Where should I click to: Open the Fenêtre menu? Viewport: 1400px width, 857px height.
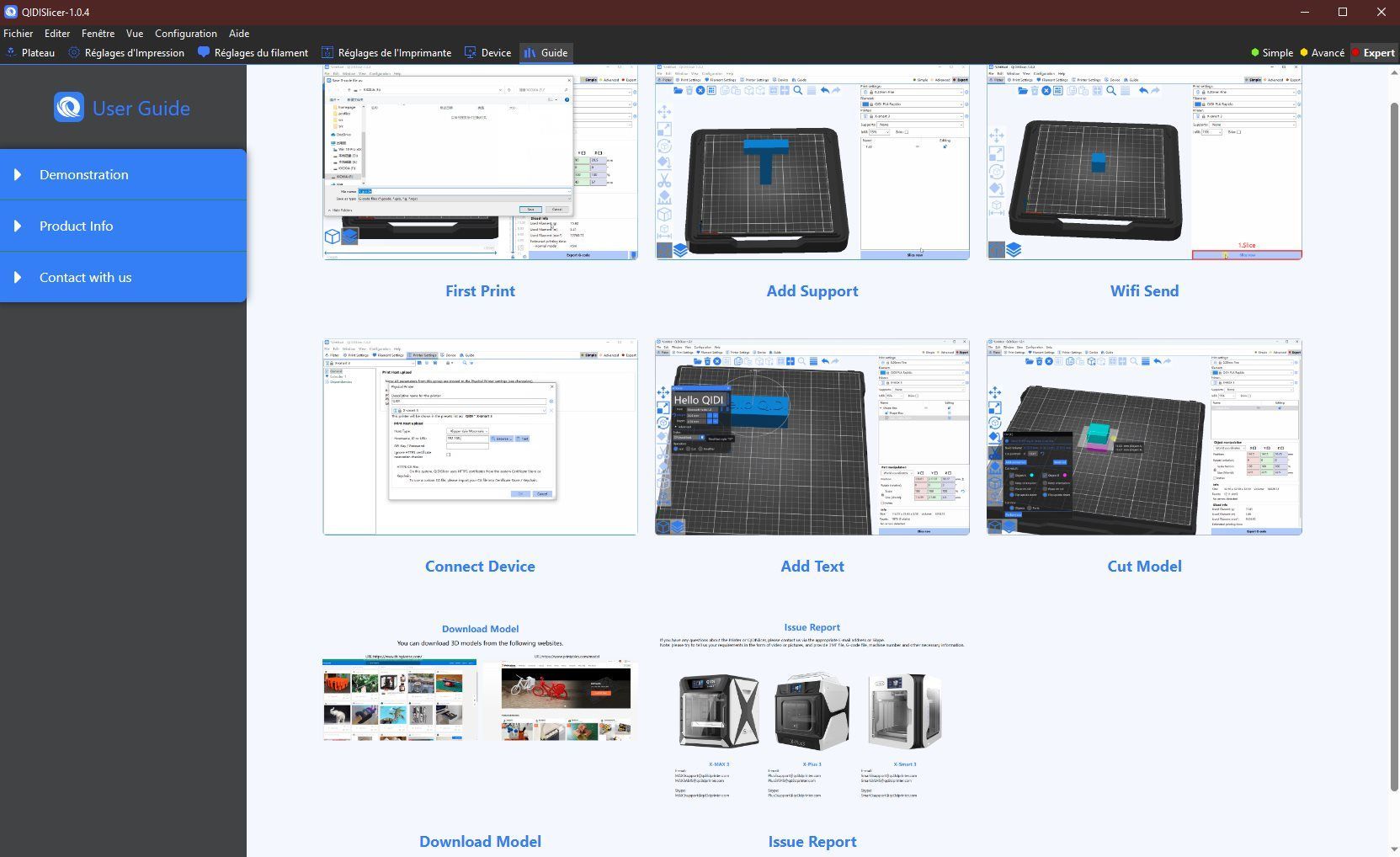98,34
